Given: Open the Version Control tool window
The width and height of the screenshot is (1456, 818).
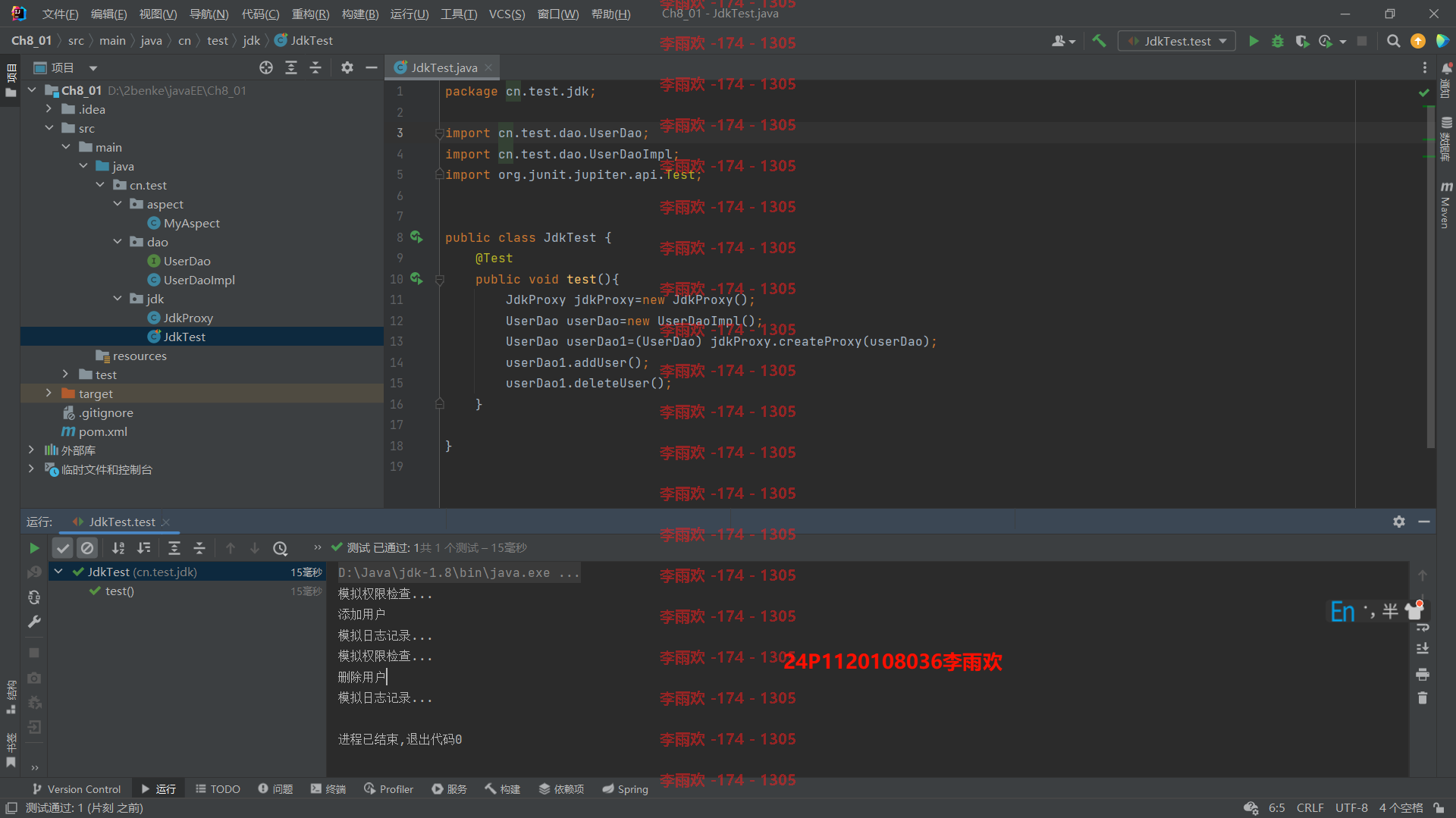Looking at the screenshot, I should (77, 789).
